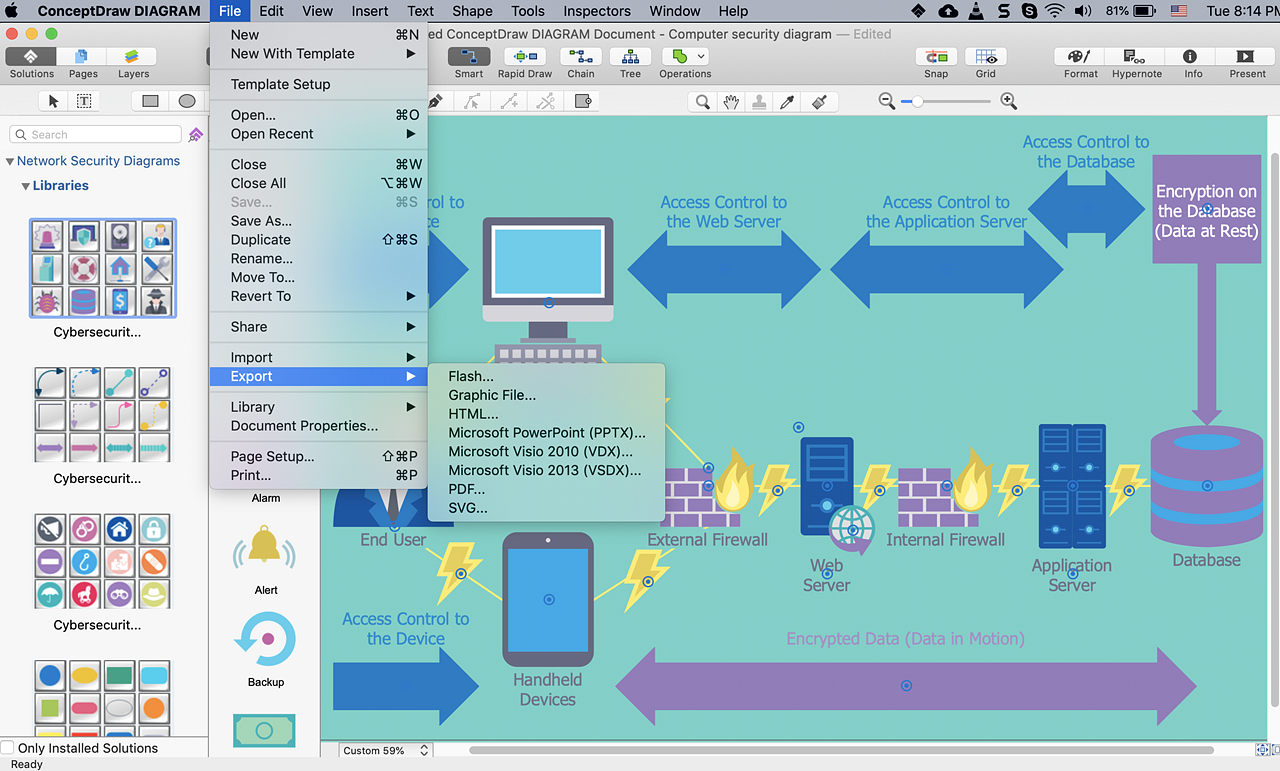The height and width of the screenshot is (771, 1280).
Task: Click the zoom in magnifier button
Action: pos(1008,101)
